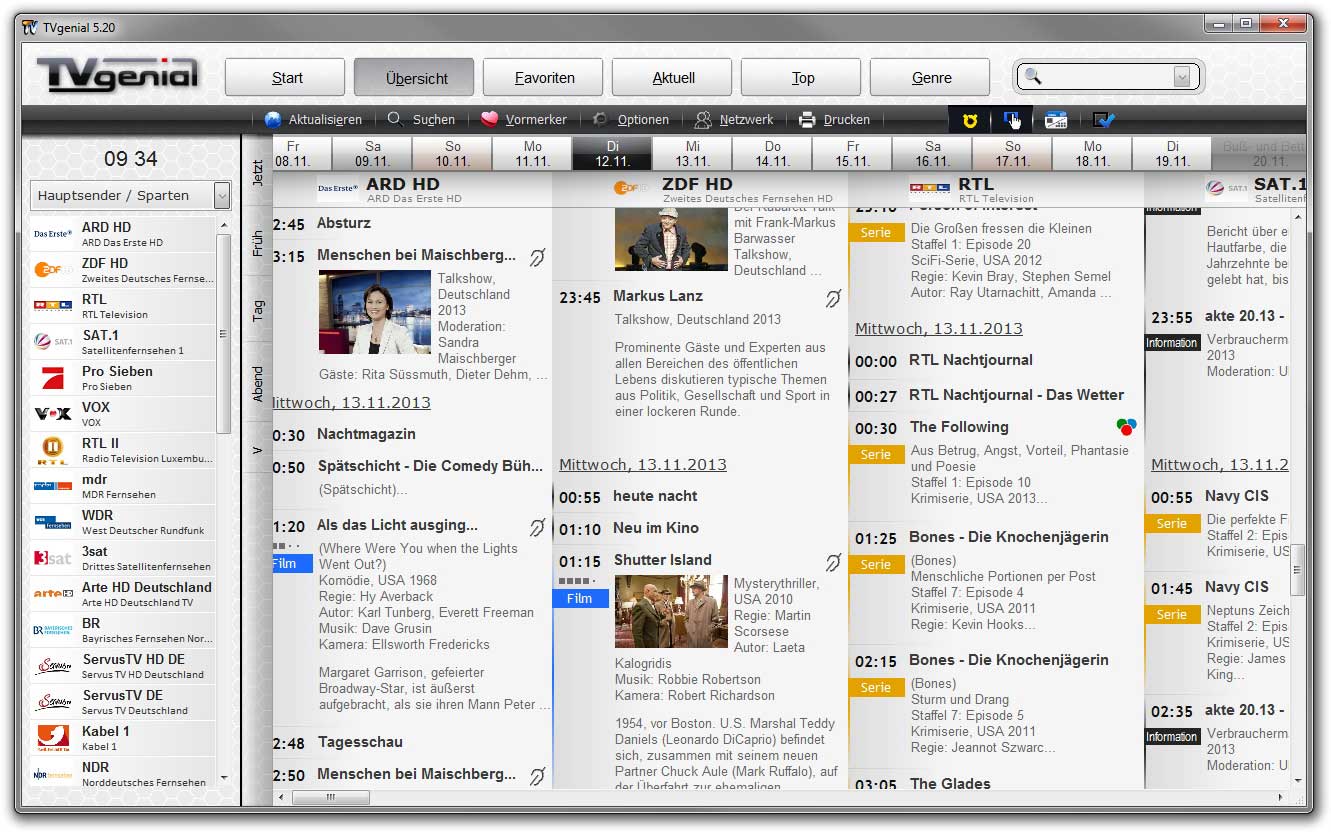Screen dimensions: 1331x832
Task: Select the Sa 16.11. date tab
Action: 930,153
